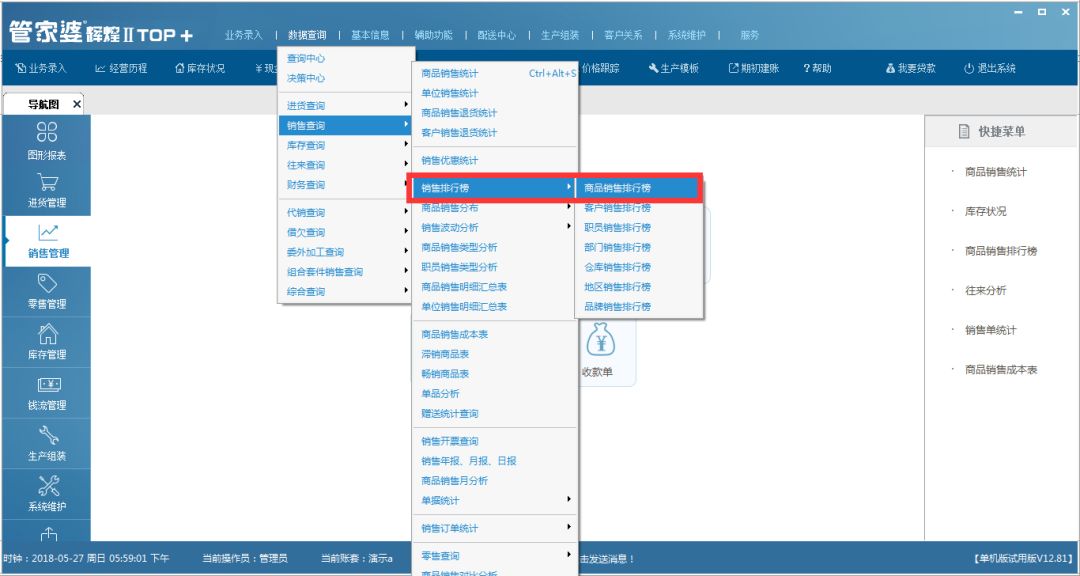
Task: Select 滞销商品表 menu item
Action: pos(445,354)
